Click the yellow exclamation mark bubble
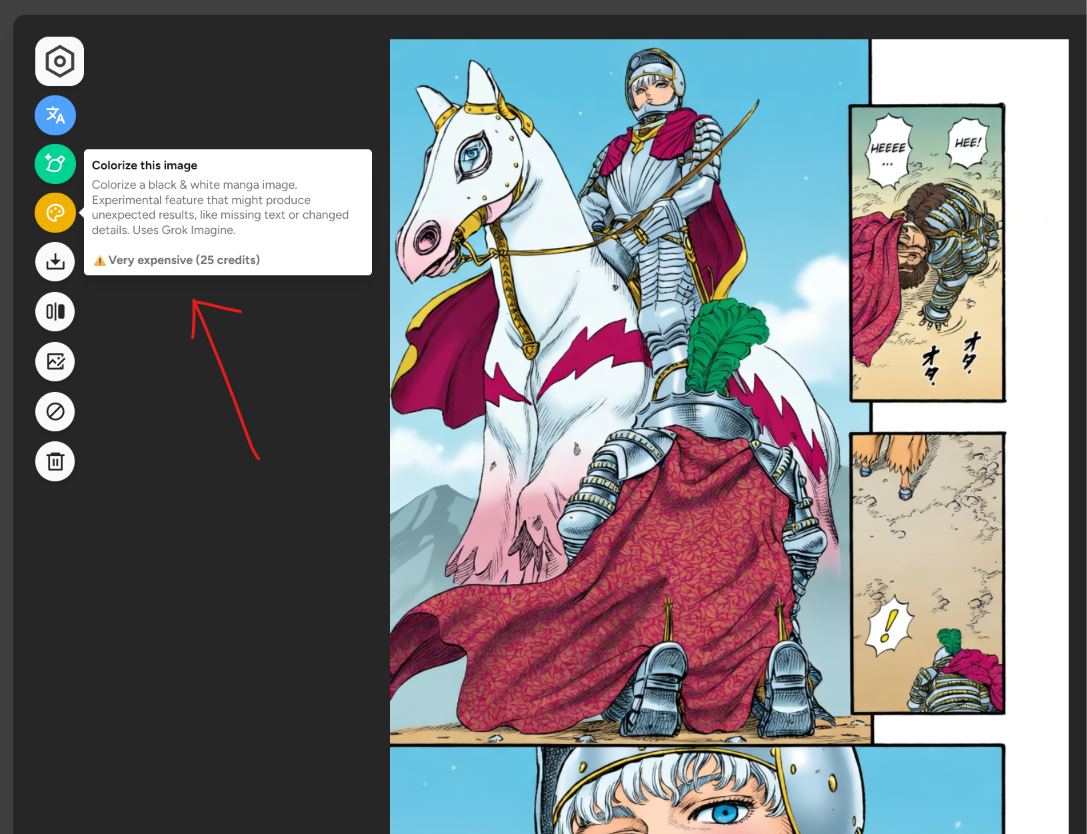 tap(888, 626)
